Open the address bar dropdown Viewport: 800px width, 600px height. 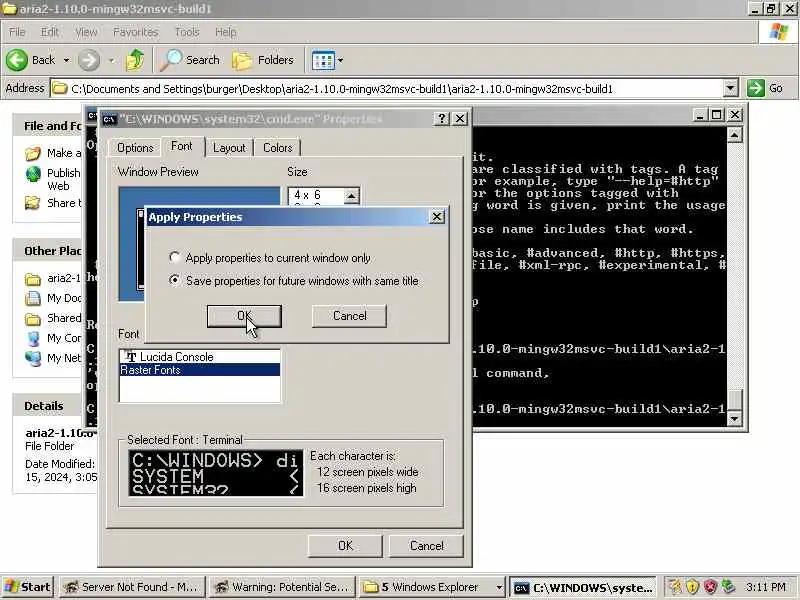(x=731, y=89)
